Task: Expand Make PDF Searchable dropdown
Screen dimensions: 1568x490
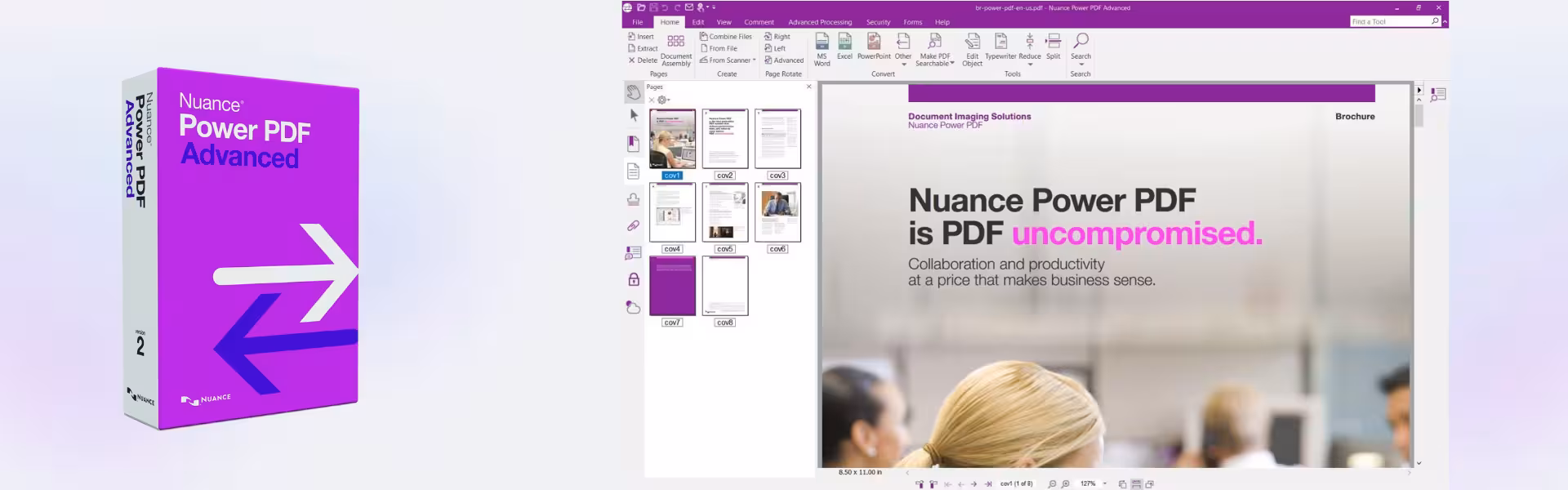Action: pyautogui.click(x=952, y=63)
